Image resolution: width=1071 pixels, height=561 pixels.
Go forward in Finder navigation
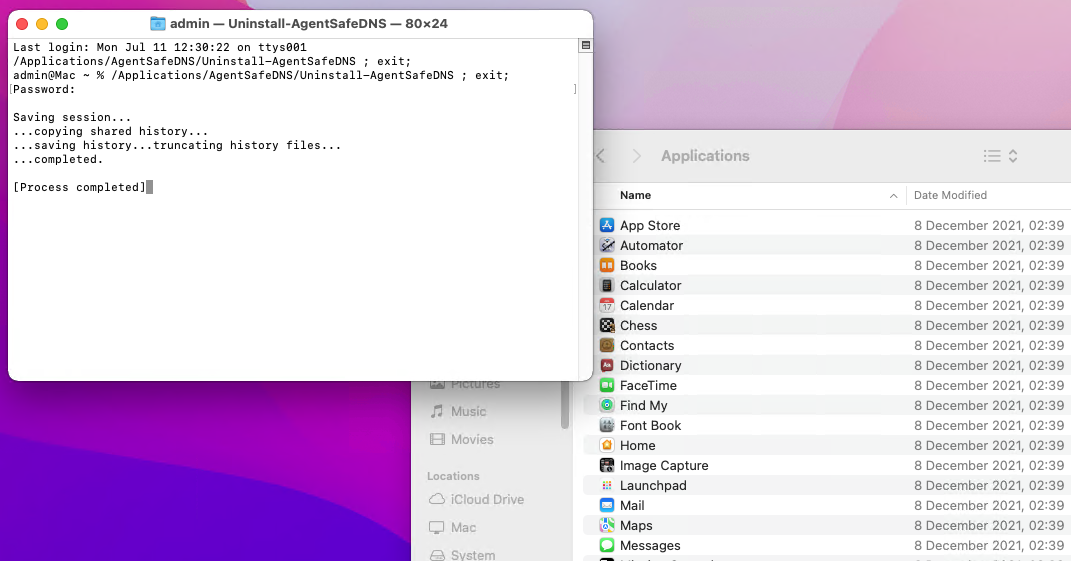[637, 156]
